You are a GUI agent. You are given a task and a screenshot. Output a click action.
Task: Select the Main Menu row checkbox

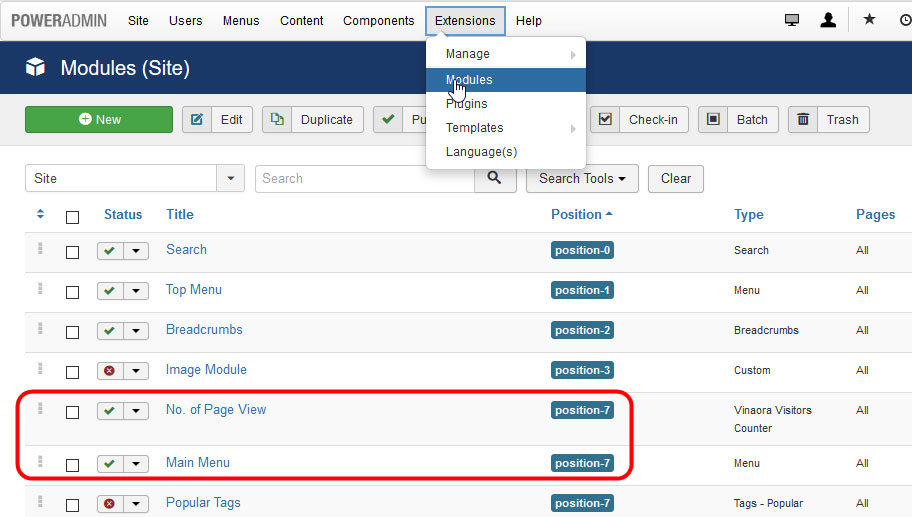(x=72, y=465)
